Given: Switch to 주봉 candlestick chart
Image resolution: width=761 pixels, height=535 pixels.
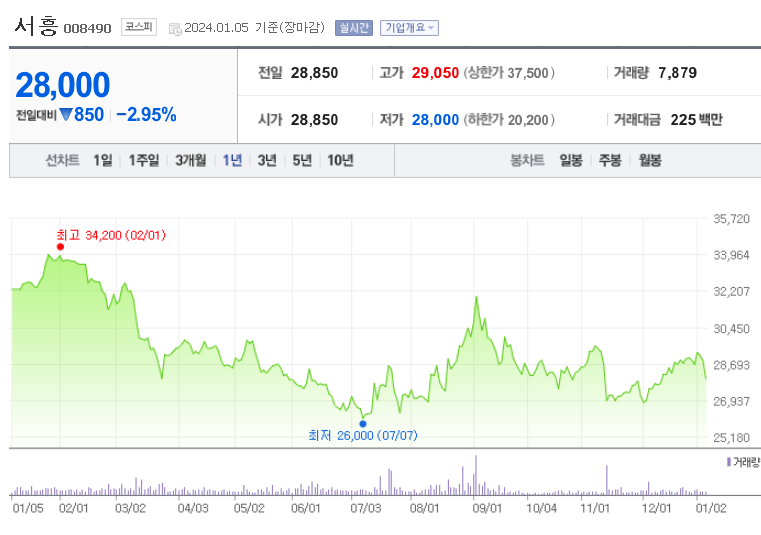Looking at the screenshot, I should tap(610, 160).
